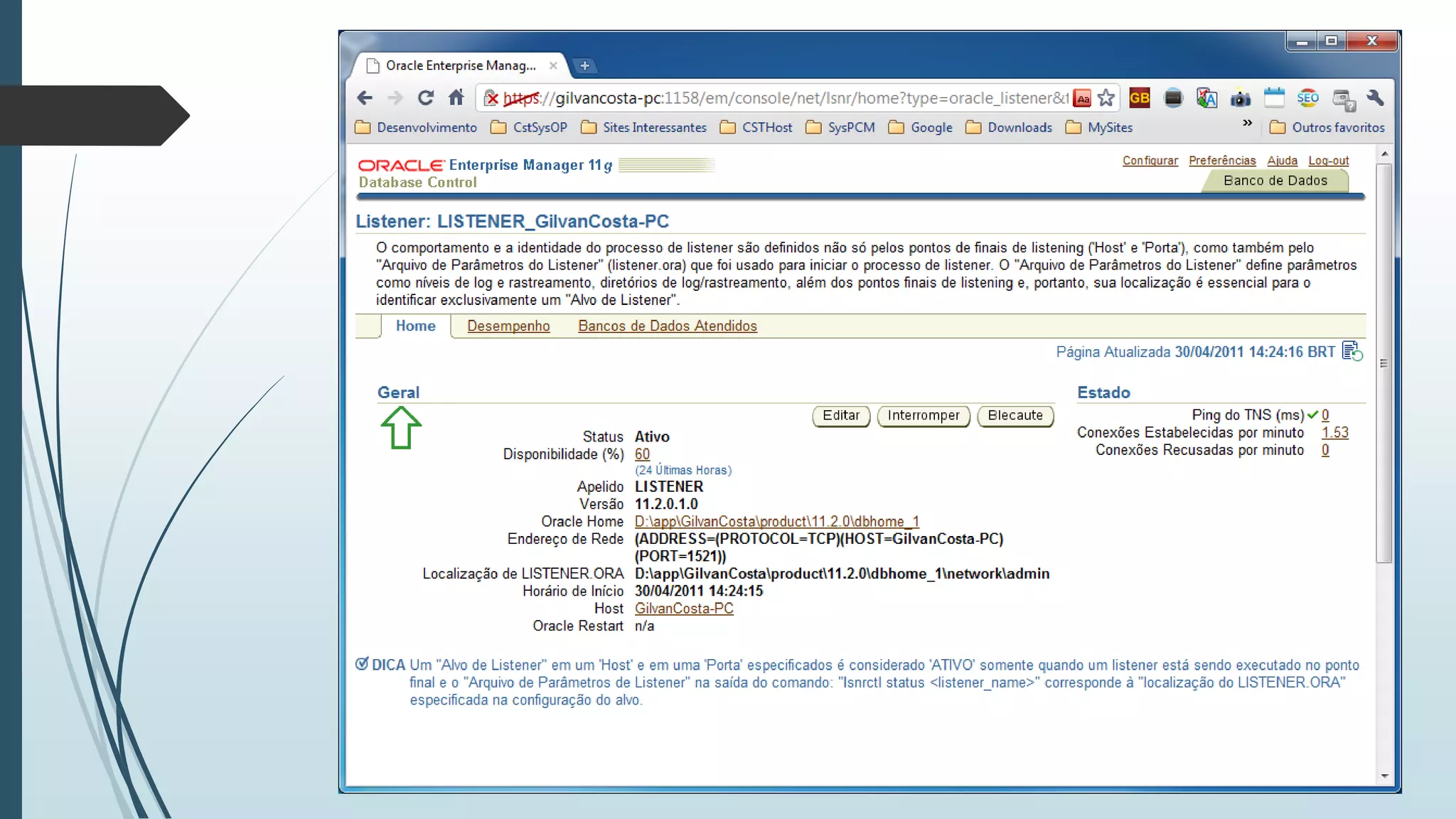1456x819 pixels.
Task: Open the SEO extension icon
Action: coord(1307,98)
